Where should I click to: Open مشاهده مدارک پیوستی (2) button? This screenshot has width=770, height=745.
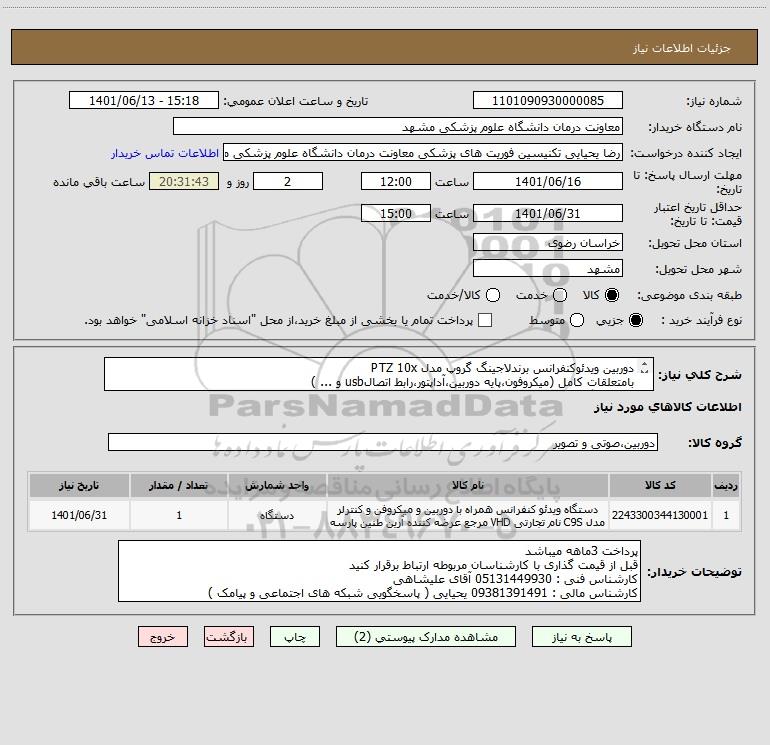426,637
